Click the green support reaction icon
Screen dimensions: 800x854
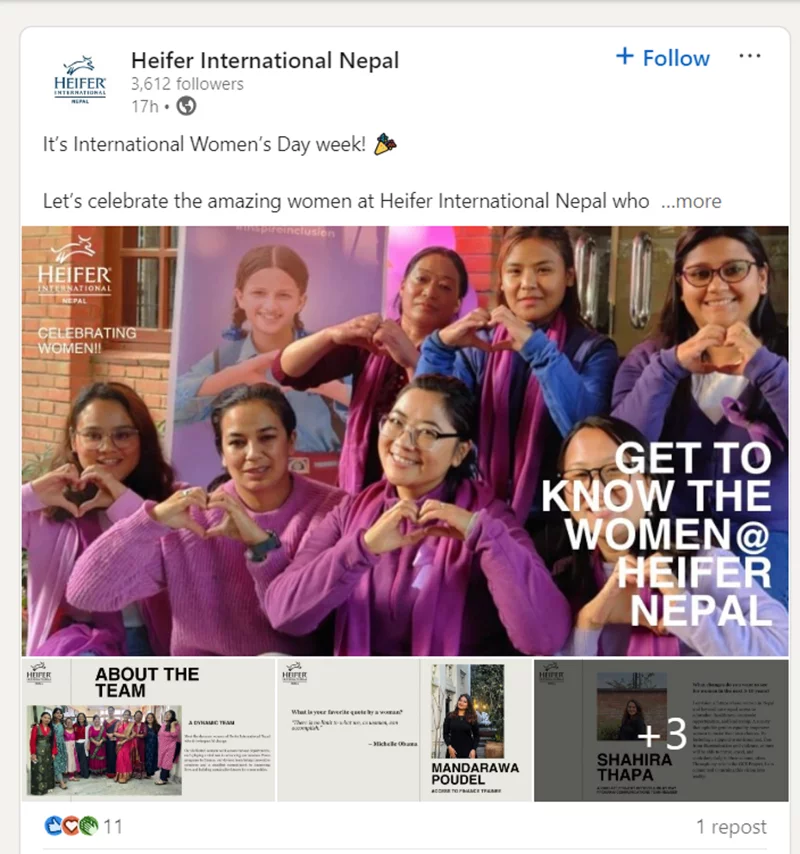point(89,826)
